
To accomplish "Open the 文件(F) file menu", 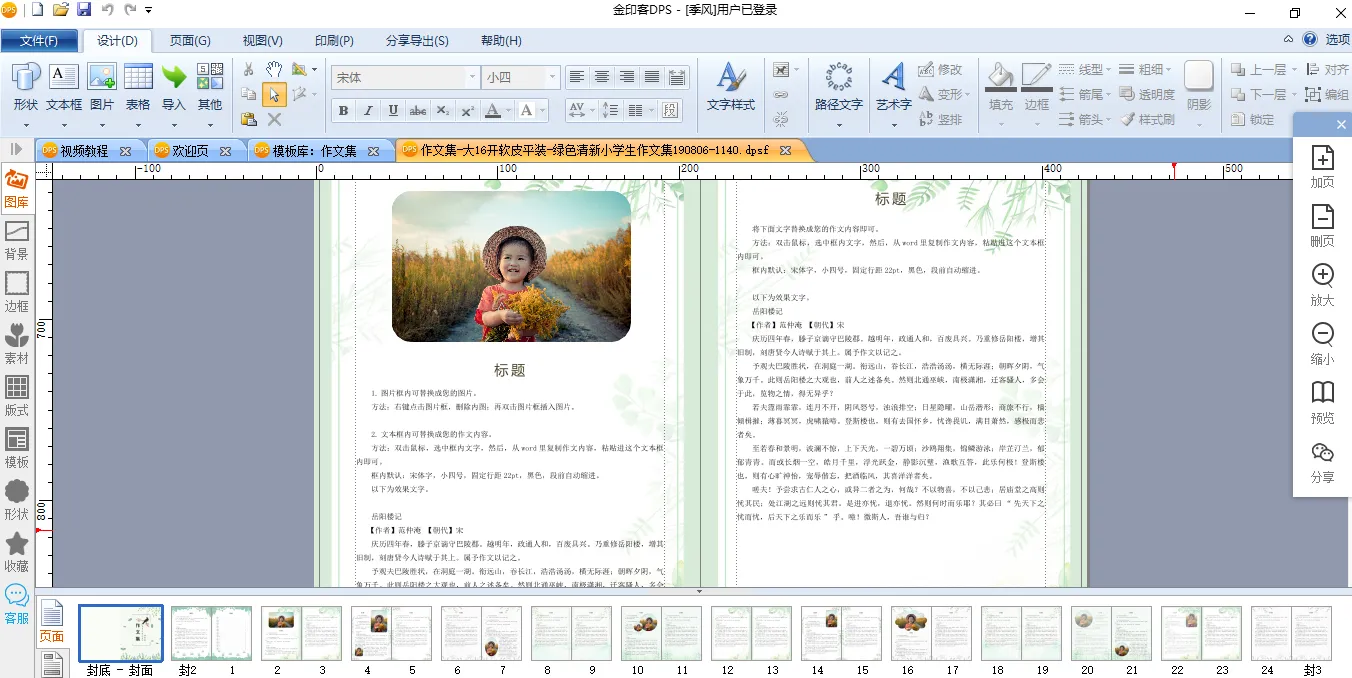I will 39,41.
